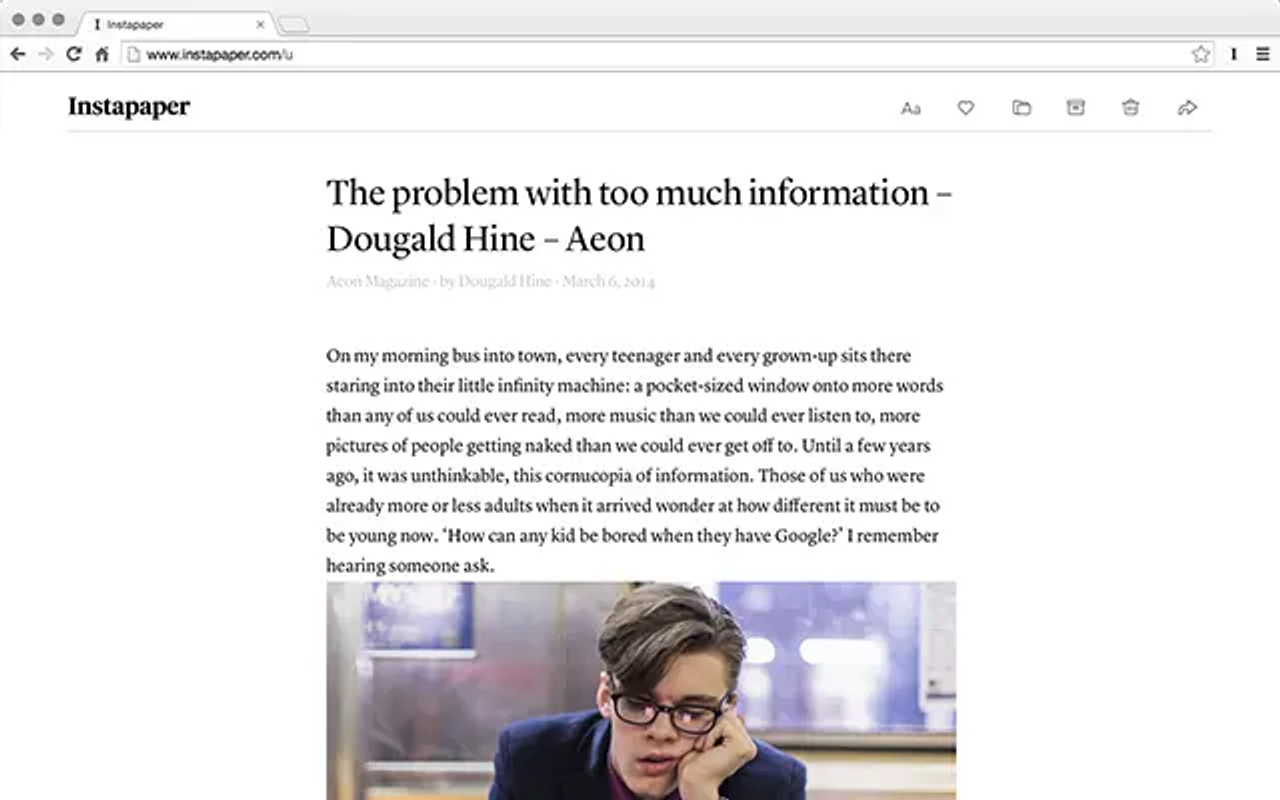Open a new browser tab
Viewport: 1280px width, 800px height.
(294, 25)
